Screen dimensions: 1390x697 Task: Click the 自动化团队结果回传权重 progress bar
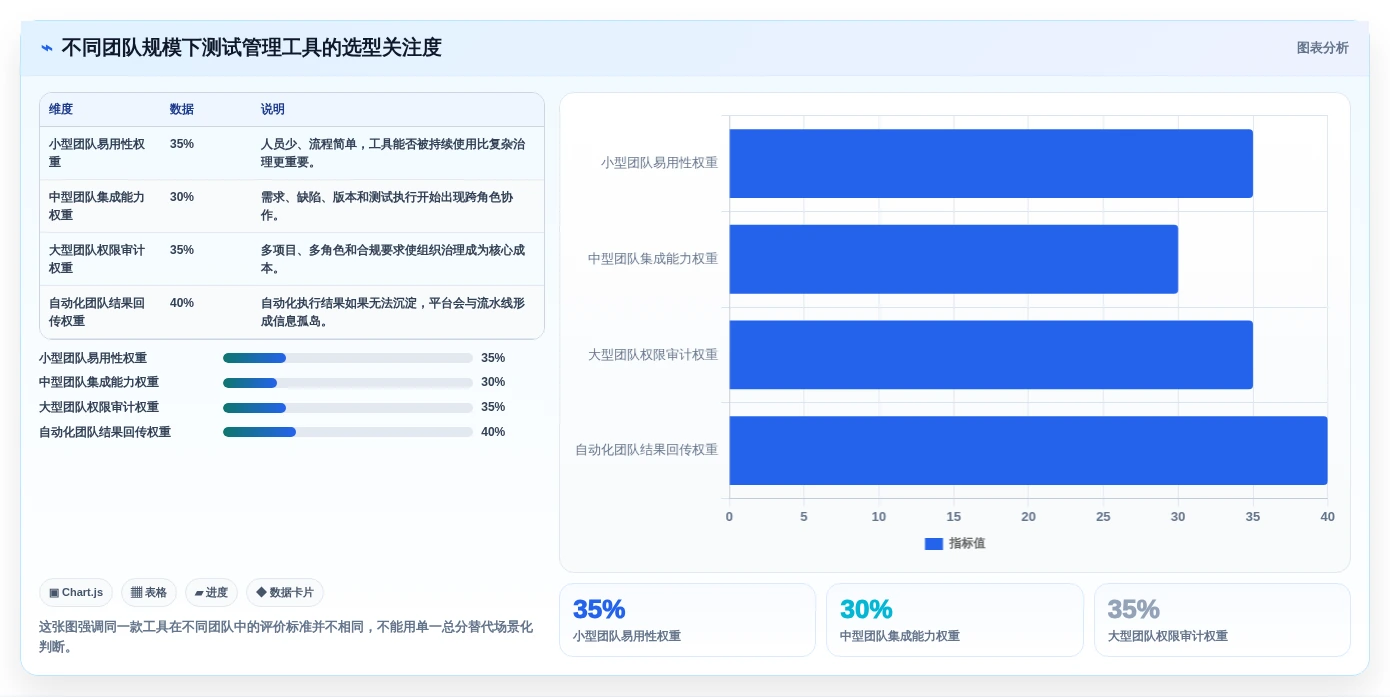(x=348, y=432)
